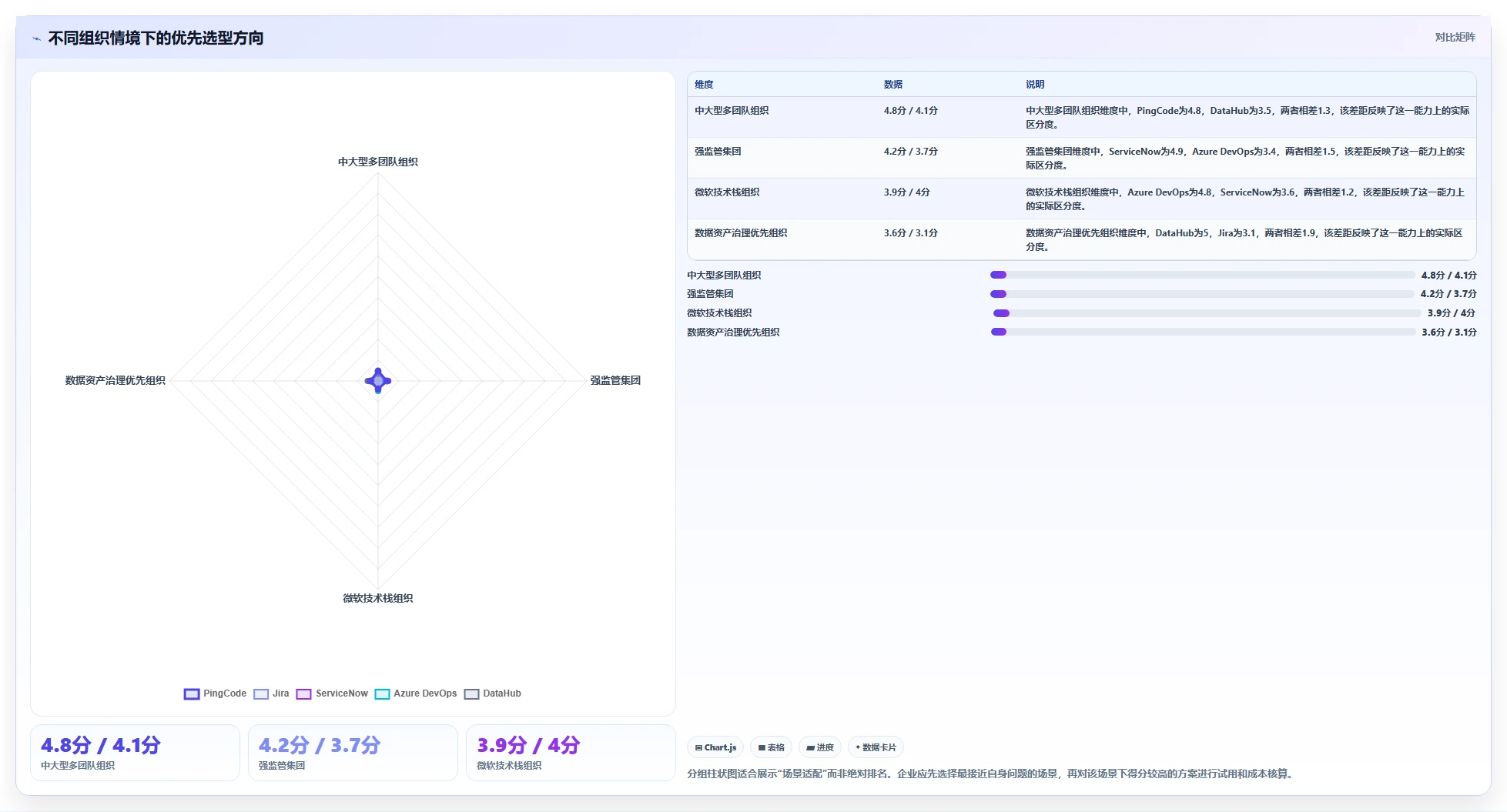Screen dimensions: 1507x812
Task: Click the footnote starting 分组柱状图适合展示
Action: [990, 774]
